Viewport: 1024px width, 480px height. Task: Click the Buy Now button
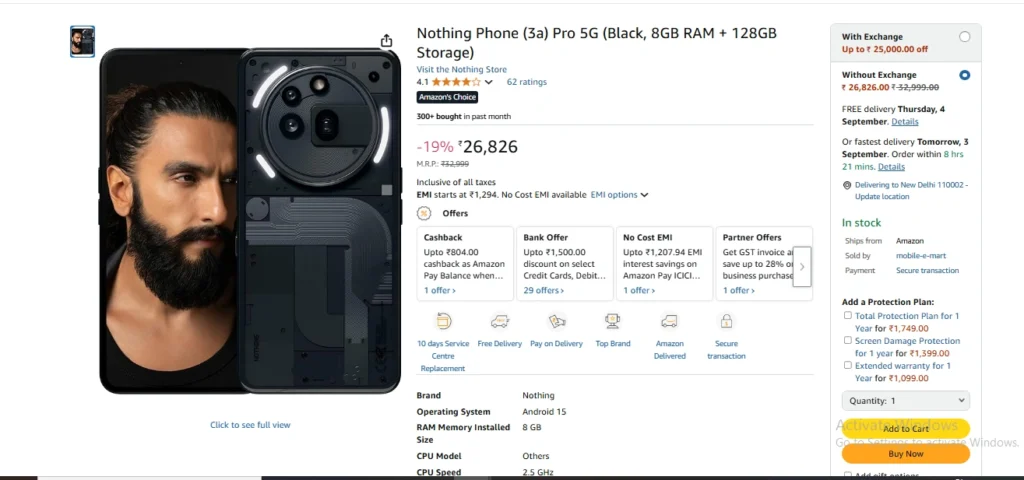point(905,454)
